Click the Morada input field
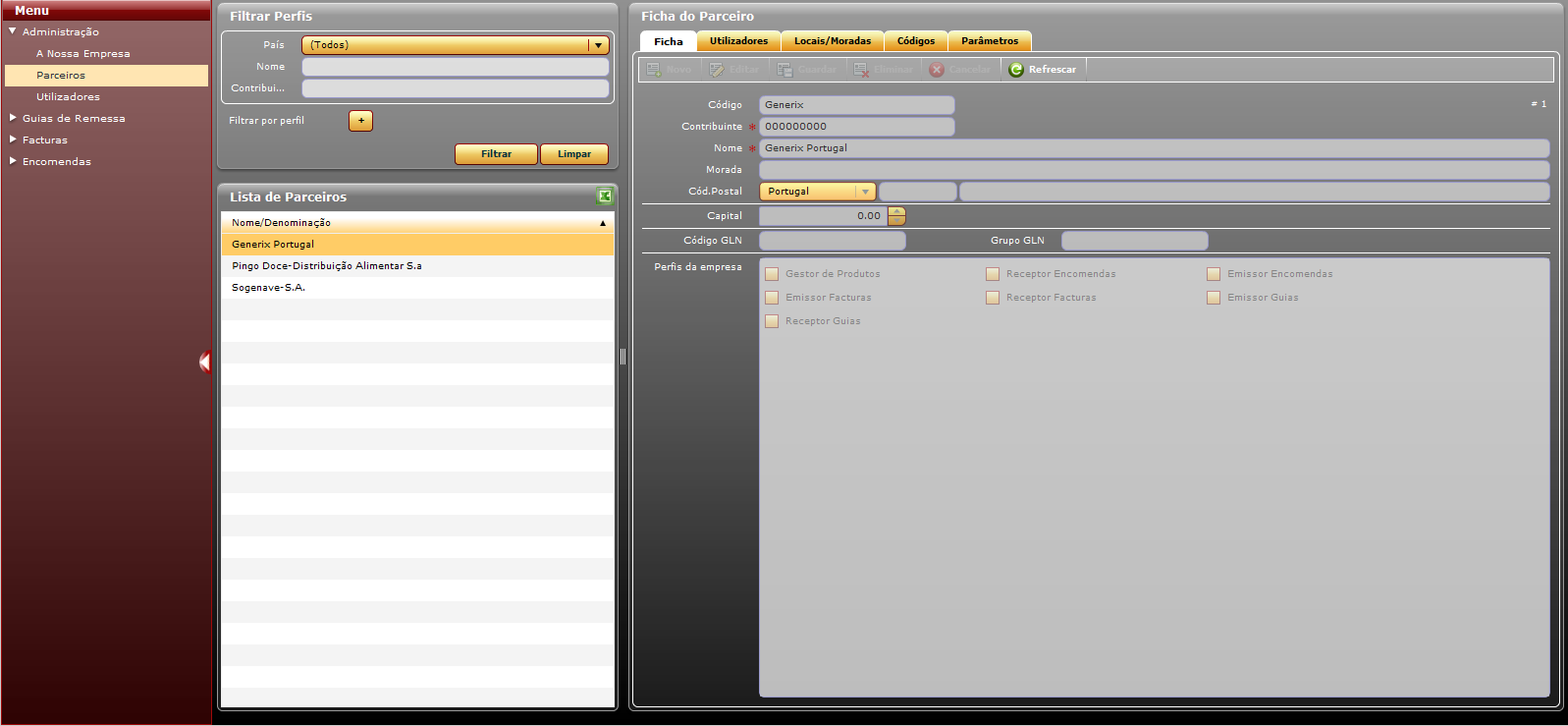This screenshot has width=1568, height=726. tap(1155, 170)
